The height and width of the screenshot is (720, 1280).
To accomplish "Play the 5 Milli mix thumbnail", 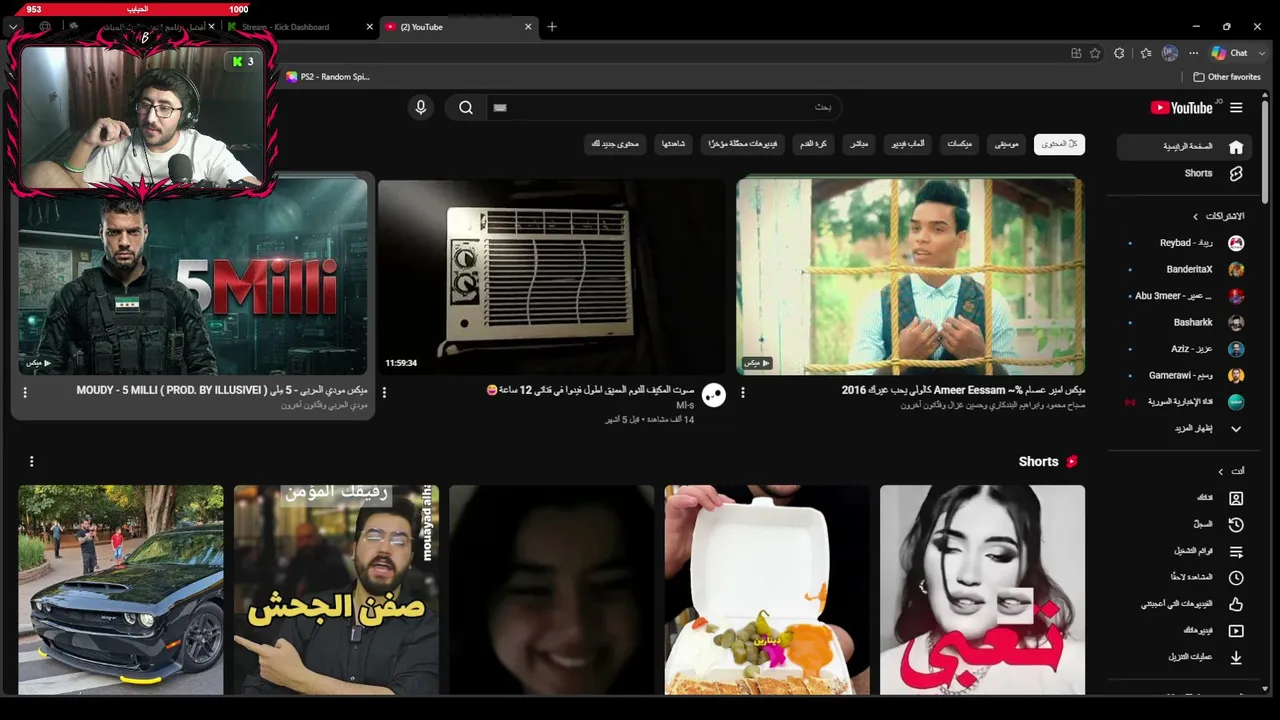I will [x=193, y=277].
